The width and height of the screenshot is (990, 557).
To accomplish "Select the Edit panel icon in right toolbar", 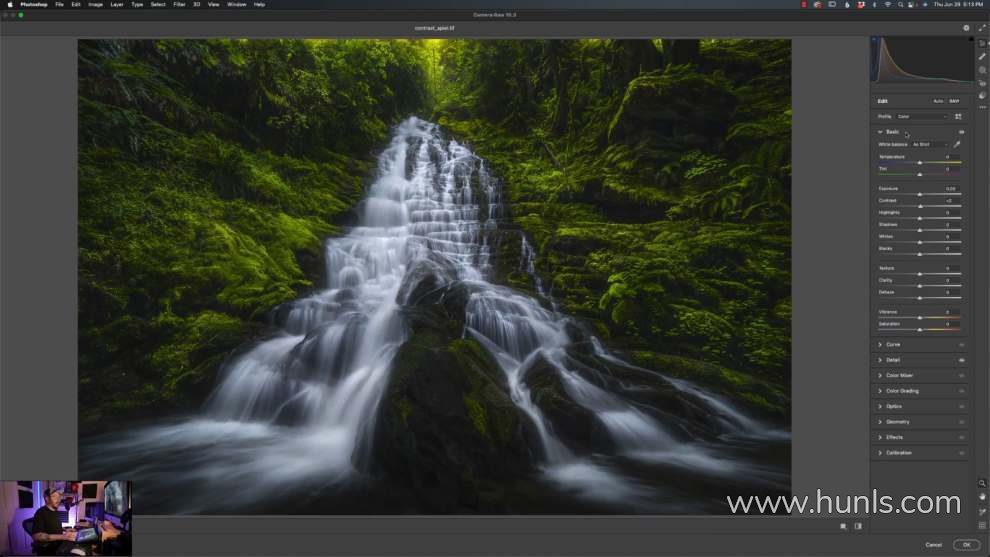I will [x=982, y=44].
